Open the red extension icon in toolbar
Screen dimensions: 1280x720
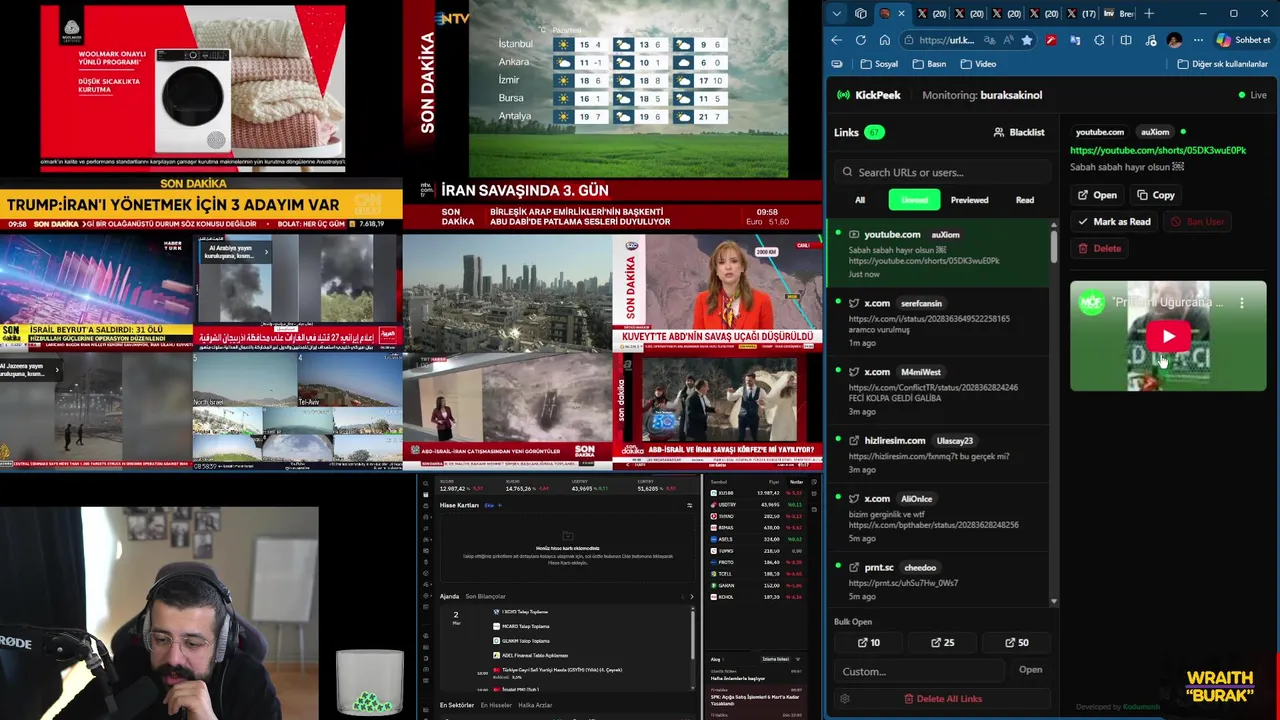(1050, 40)
